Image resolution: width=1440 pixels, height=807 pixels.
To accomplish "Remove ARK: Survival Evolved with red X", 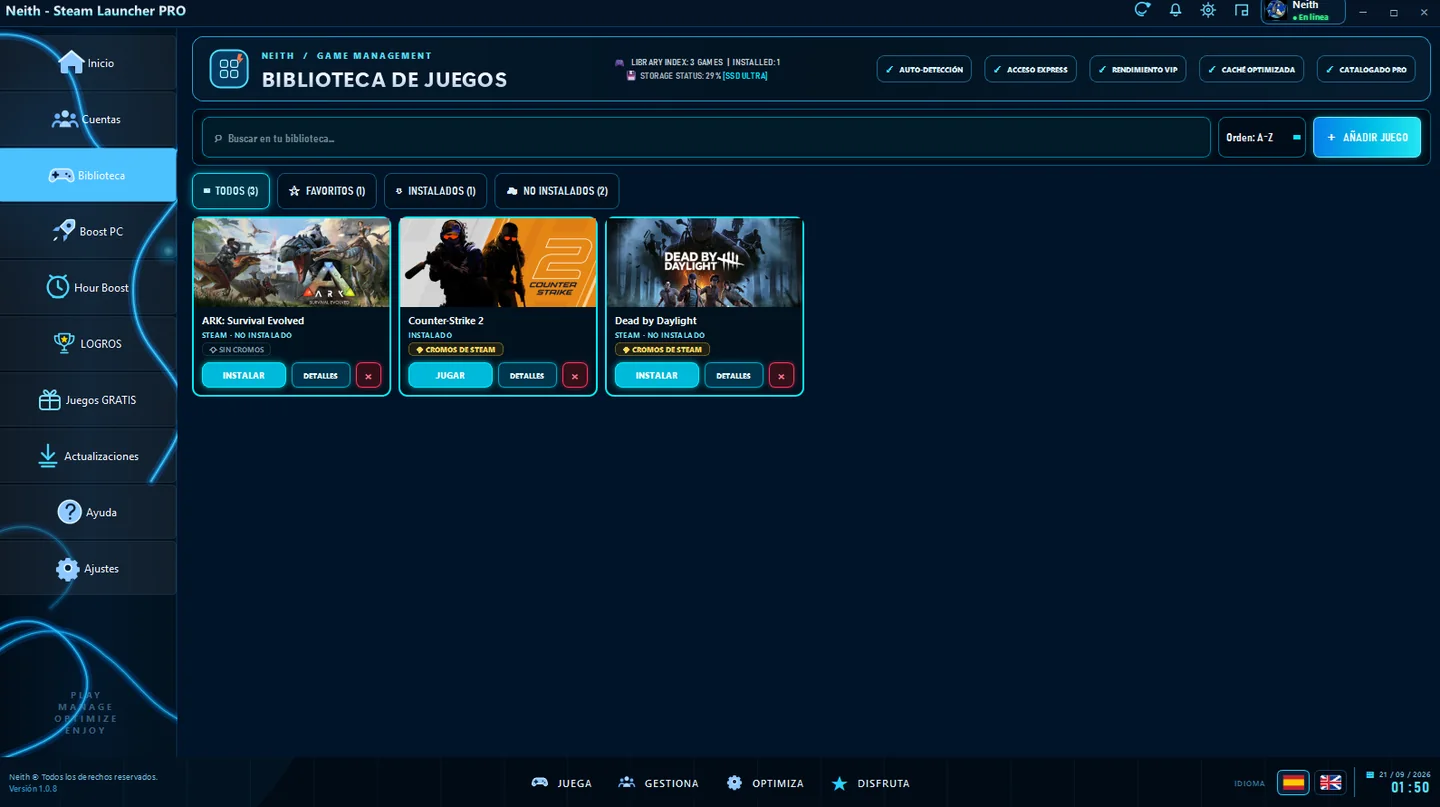I will pyautogui.click(x=368, y=375).
